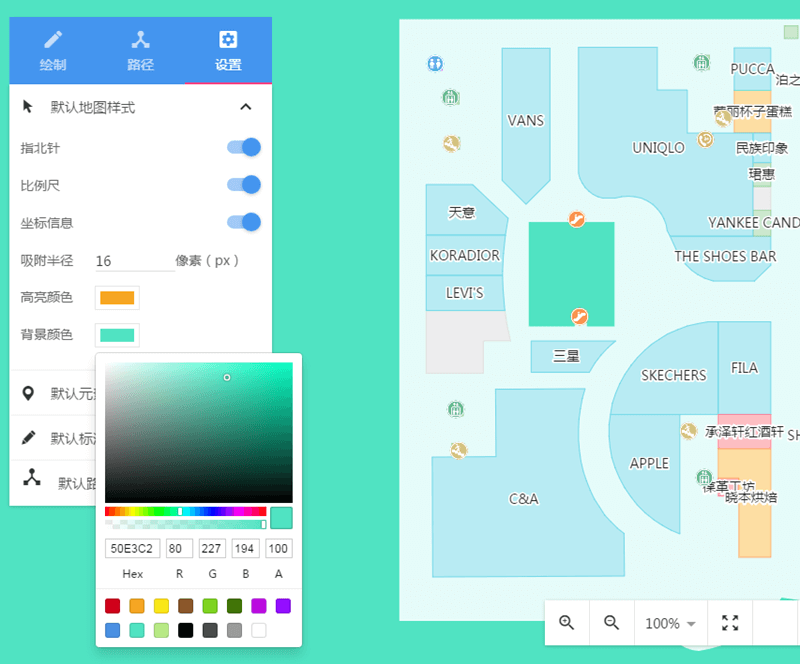800x664 pixels.
Task: Click the orange icon on the green square's top edge
Action: pyautogui.click(x=577, y=219)
